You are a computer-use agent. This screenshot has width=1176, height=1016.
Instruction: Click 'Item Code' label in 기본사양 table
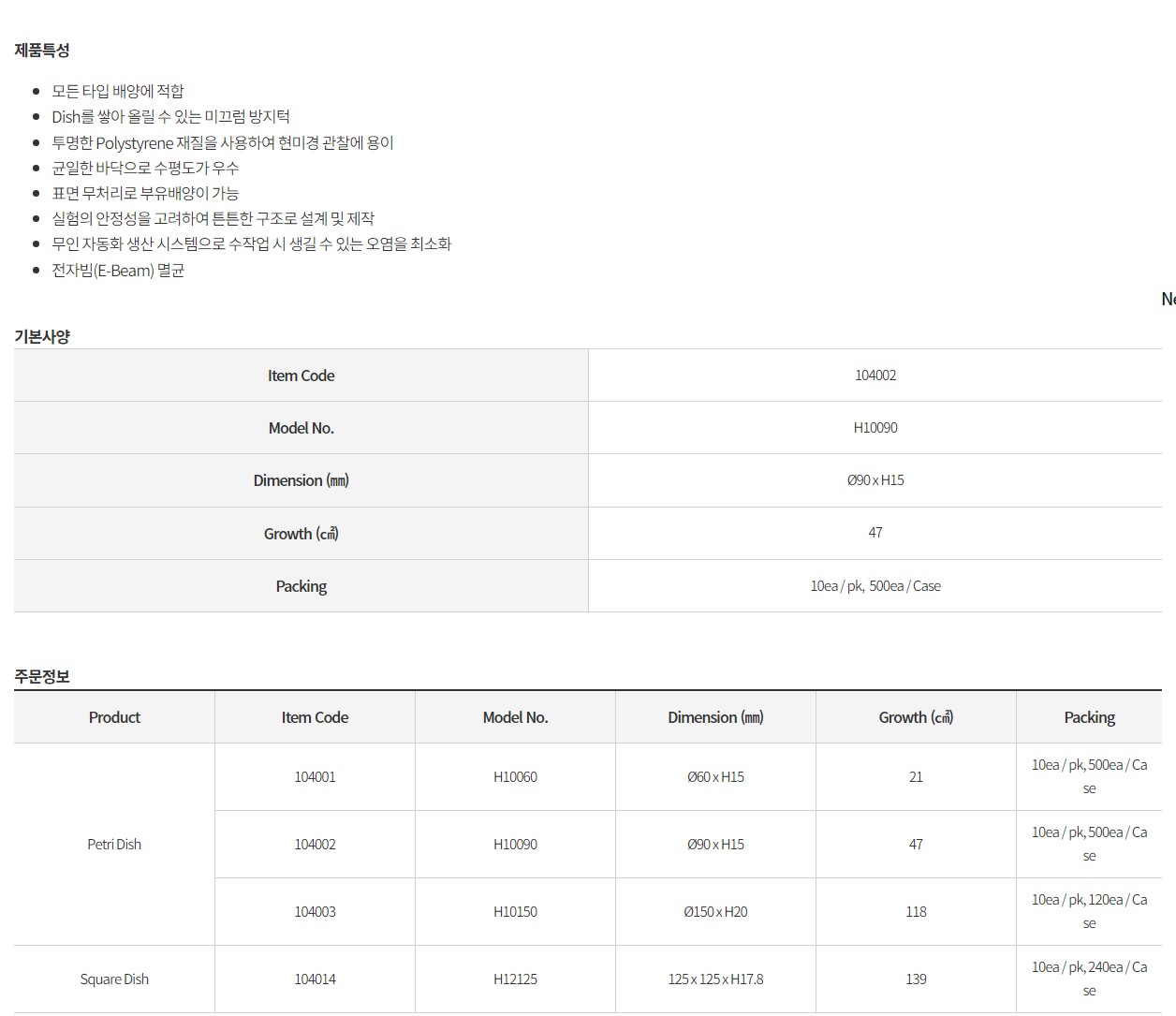tap(301, 375)
